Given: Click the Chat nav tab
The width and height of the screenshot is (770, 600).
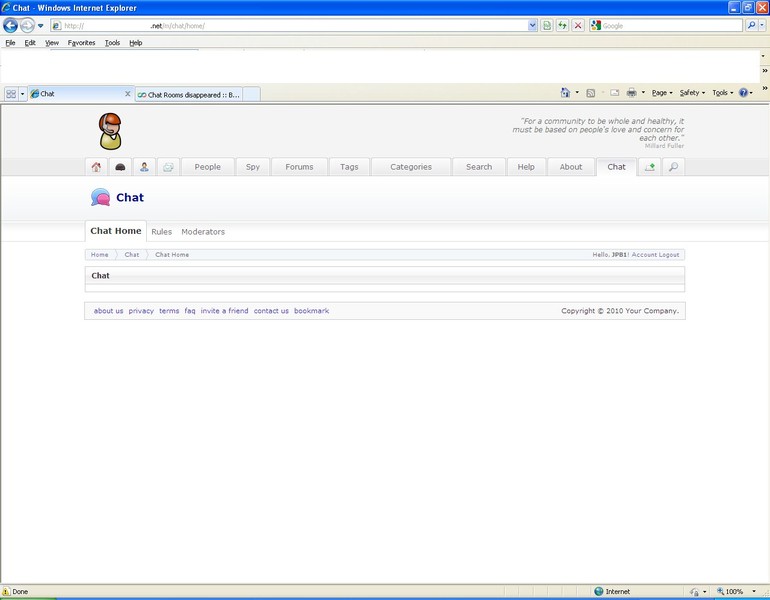Looking at the screenshot, I should [x=616, y=167].
